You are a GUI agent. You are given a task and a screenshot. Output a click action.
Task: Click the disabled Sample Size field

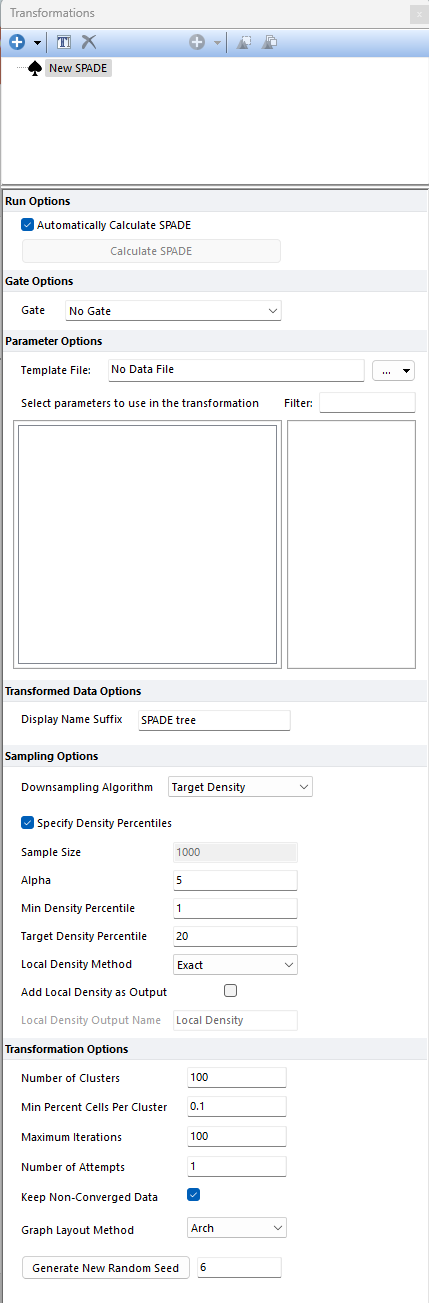tap(234, 852)
